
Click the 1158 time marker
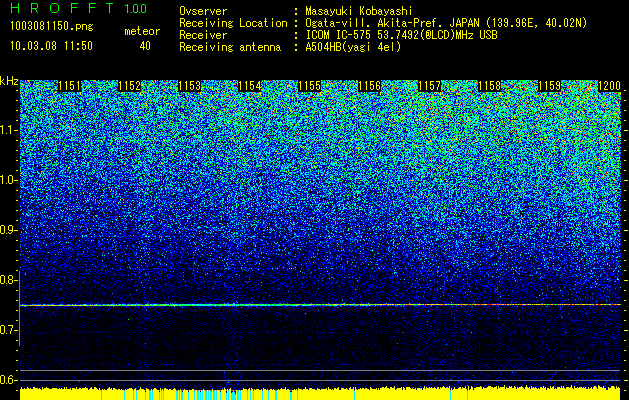[489, 86]
